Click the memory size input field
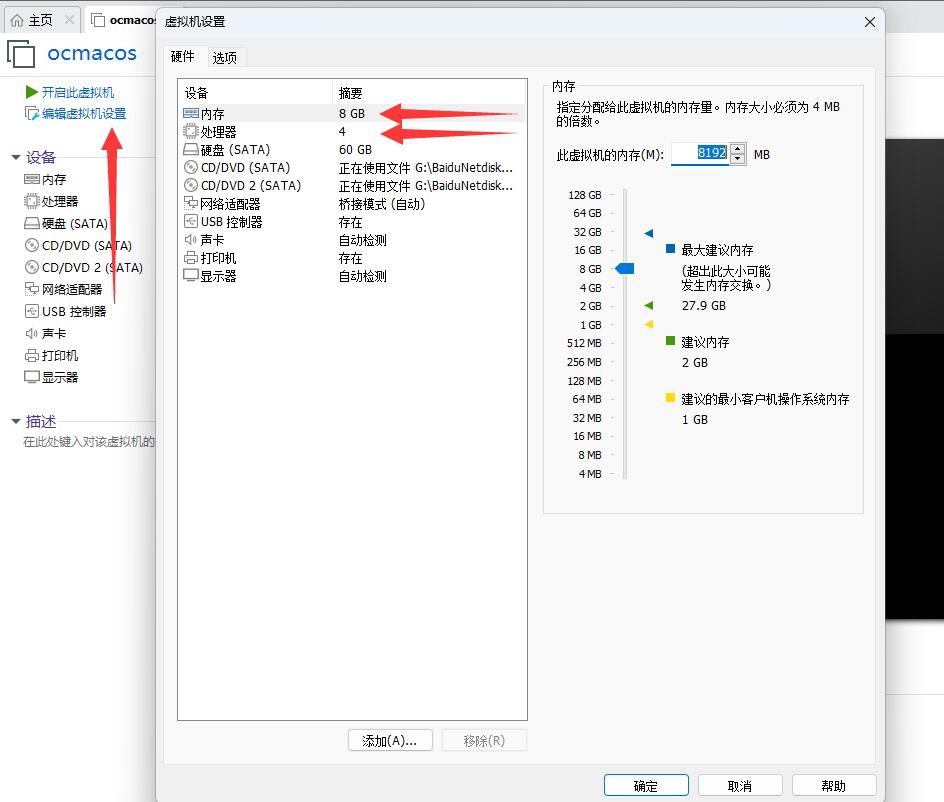Viewport: 944px width, 802px height. [x=699, y=154]
